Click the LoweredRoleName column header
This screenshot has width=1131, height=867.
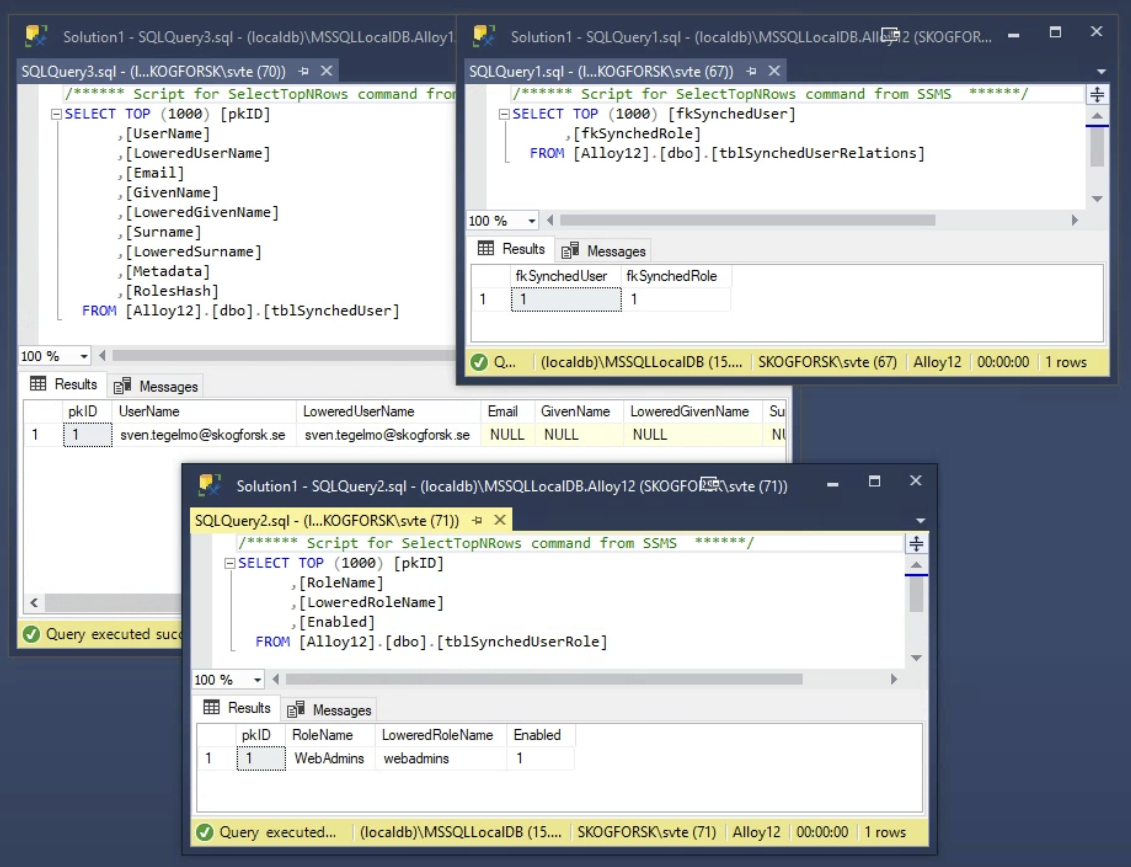[x=438, y=735]
